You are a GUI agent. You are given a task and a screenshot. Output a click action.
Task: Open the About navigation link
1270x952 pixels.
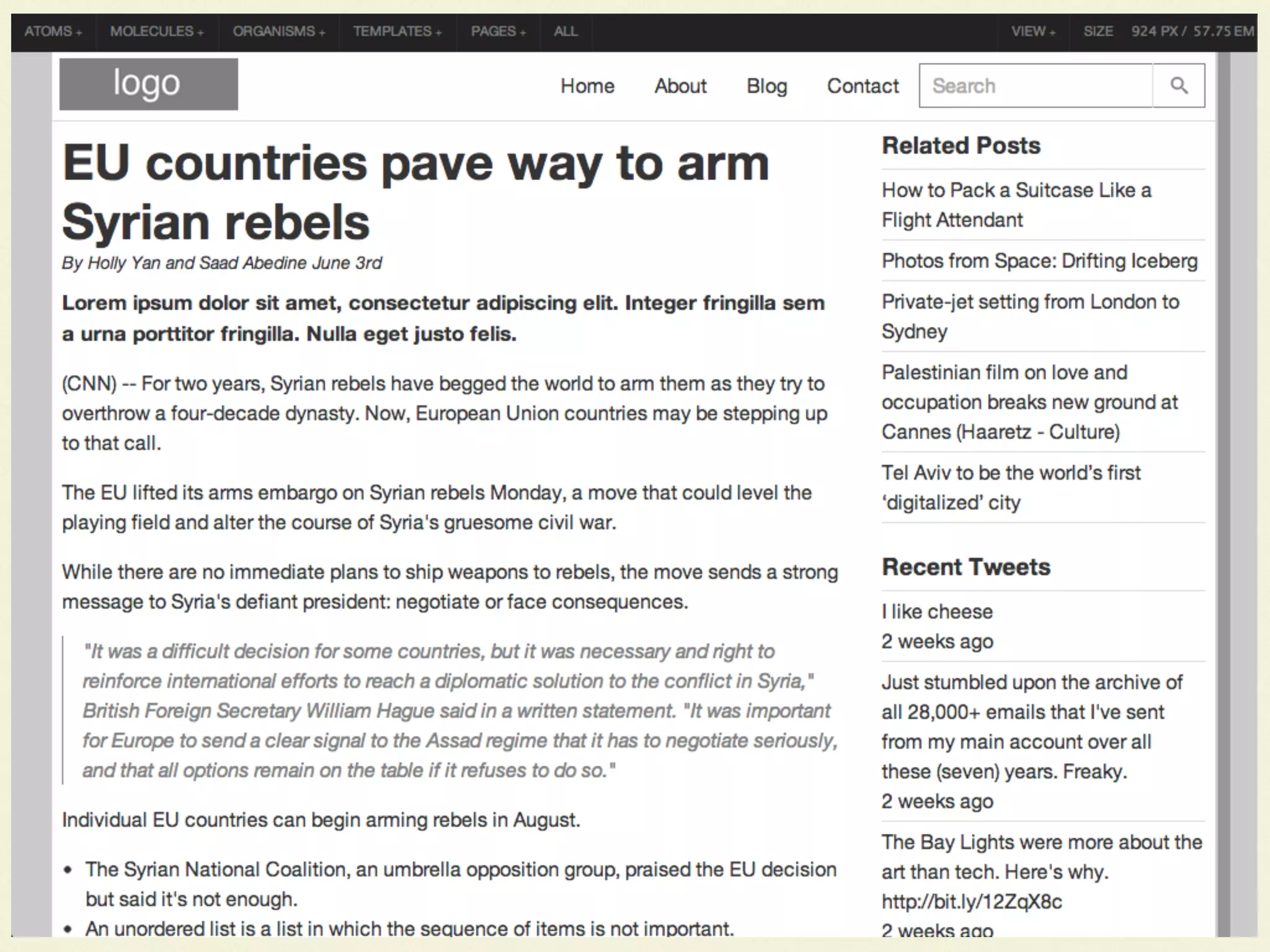click(680, 86)
